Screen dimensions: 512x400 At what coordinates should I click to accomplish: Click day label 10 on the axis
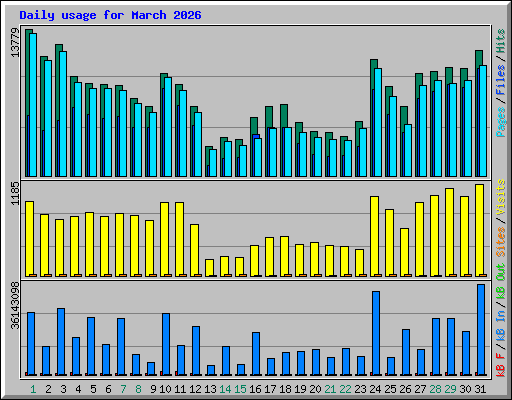click(x=165, y=389)
